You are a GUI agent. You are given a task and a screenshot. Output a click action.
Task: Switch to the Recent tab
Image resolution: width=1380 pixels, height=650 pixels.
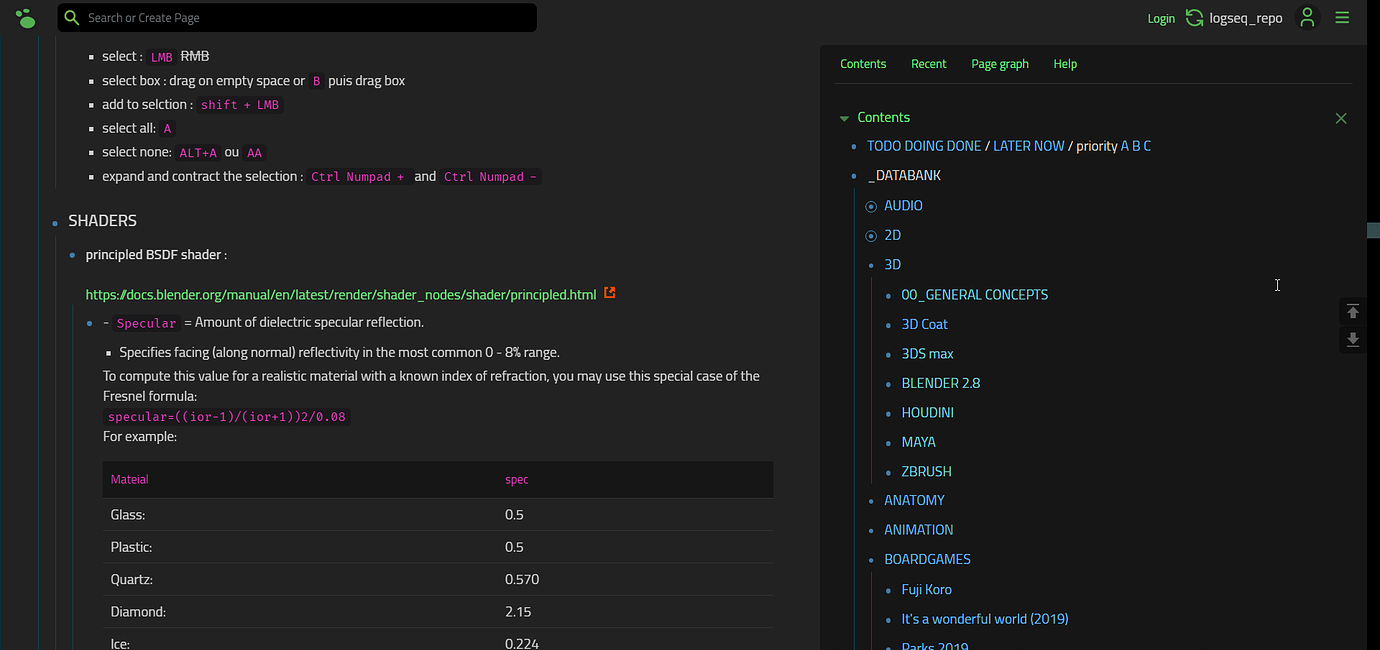pyautogui.click(x=928, y=63)
